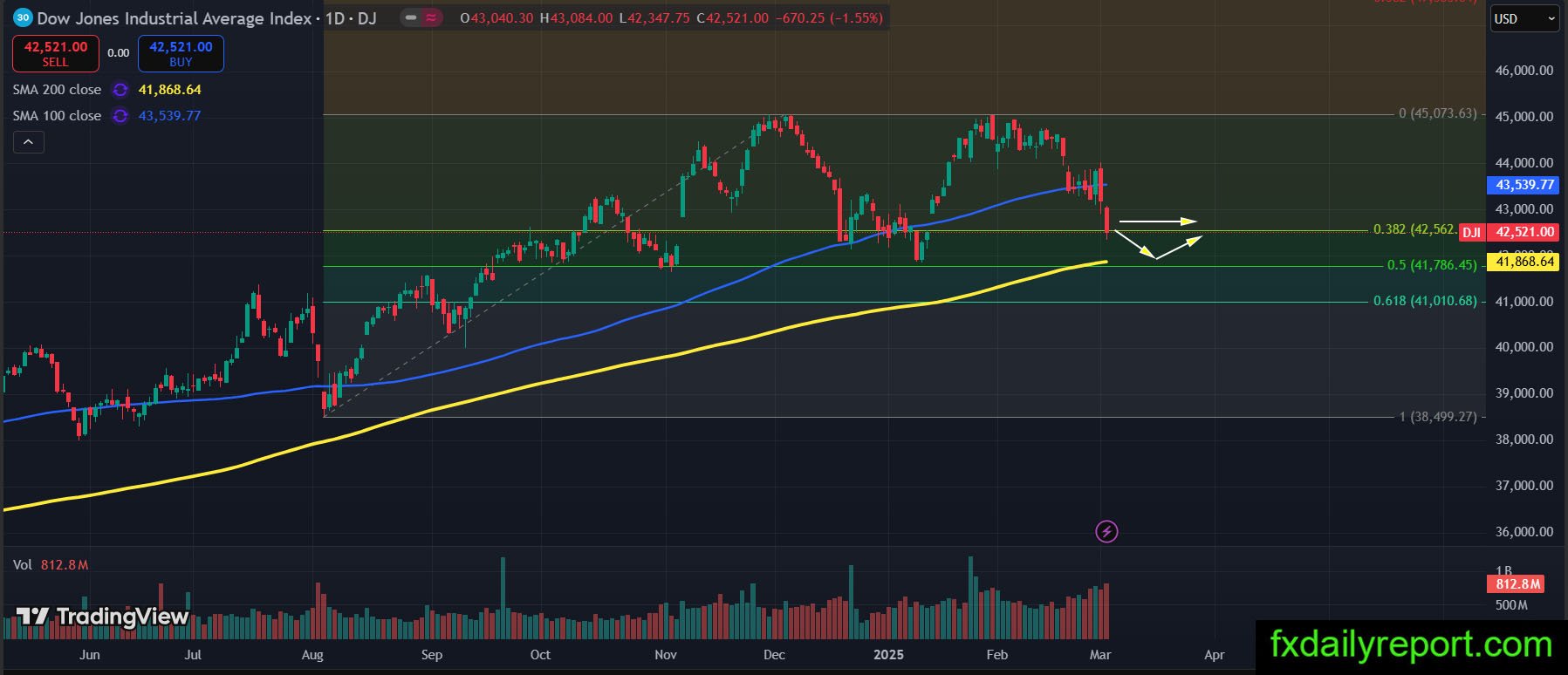Click the 44,000.00 price axis label

pos(1524,163)
